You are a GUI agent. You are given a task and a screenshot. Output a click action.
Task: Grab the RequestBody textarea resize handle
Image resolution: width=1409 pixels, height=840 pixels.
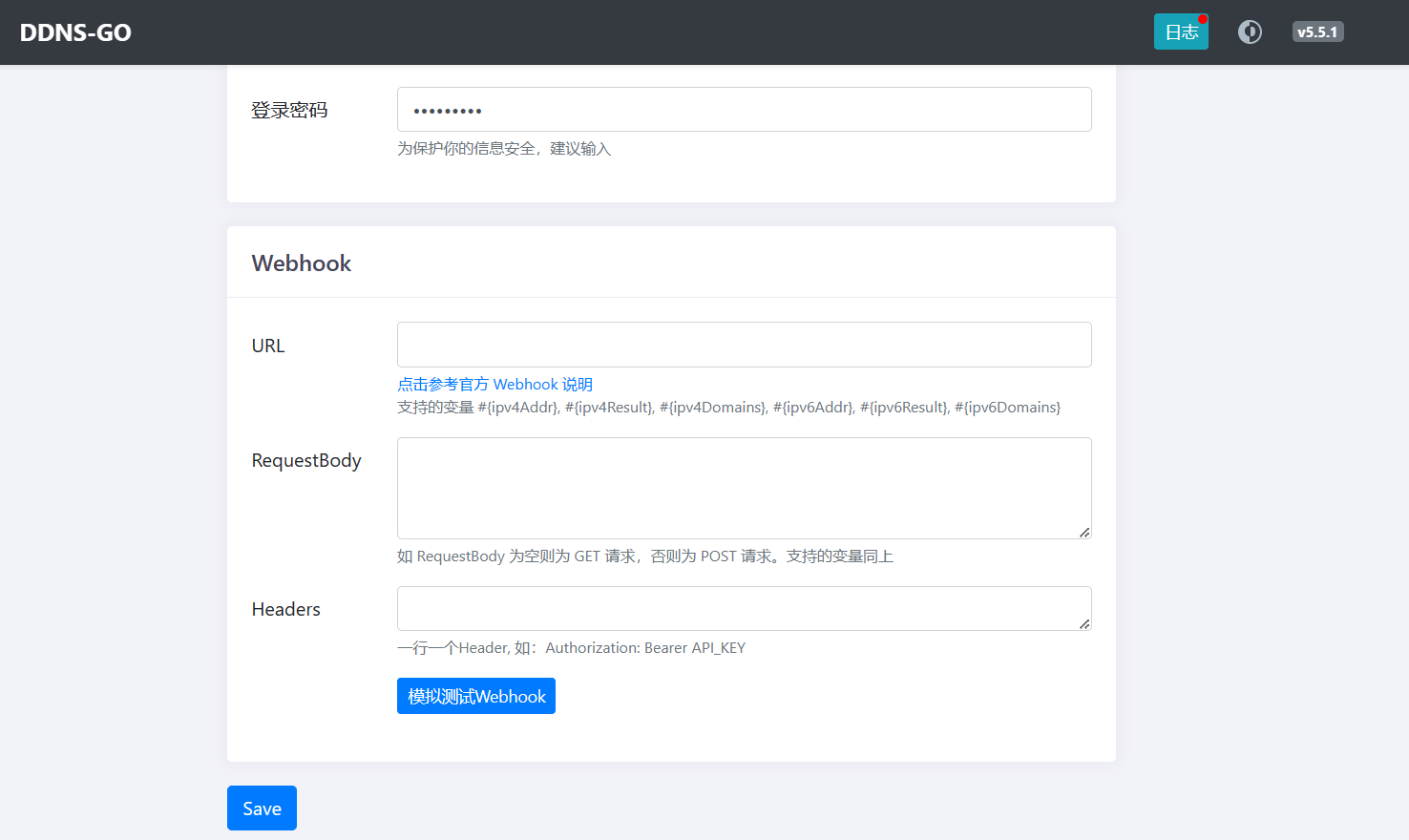click(1084, 533)
